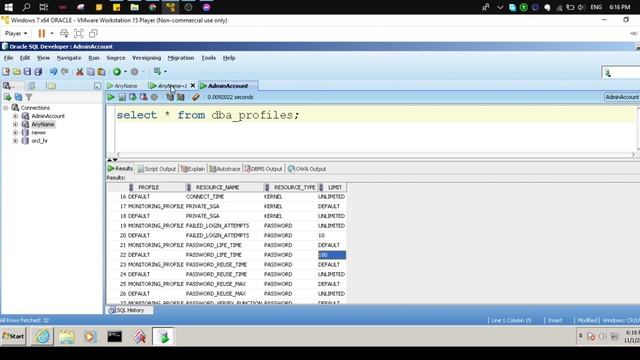Screen dimensions: 640x360
Task: Click the New file icon in the main toolbar
Action: 6,72
